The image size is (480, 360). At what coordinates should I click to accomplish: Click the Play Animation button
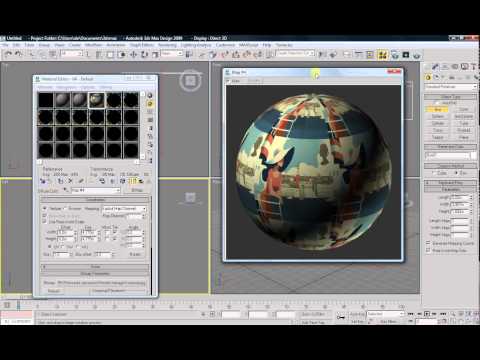coord(427,314)
